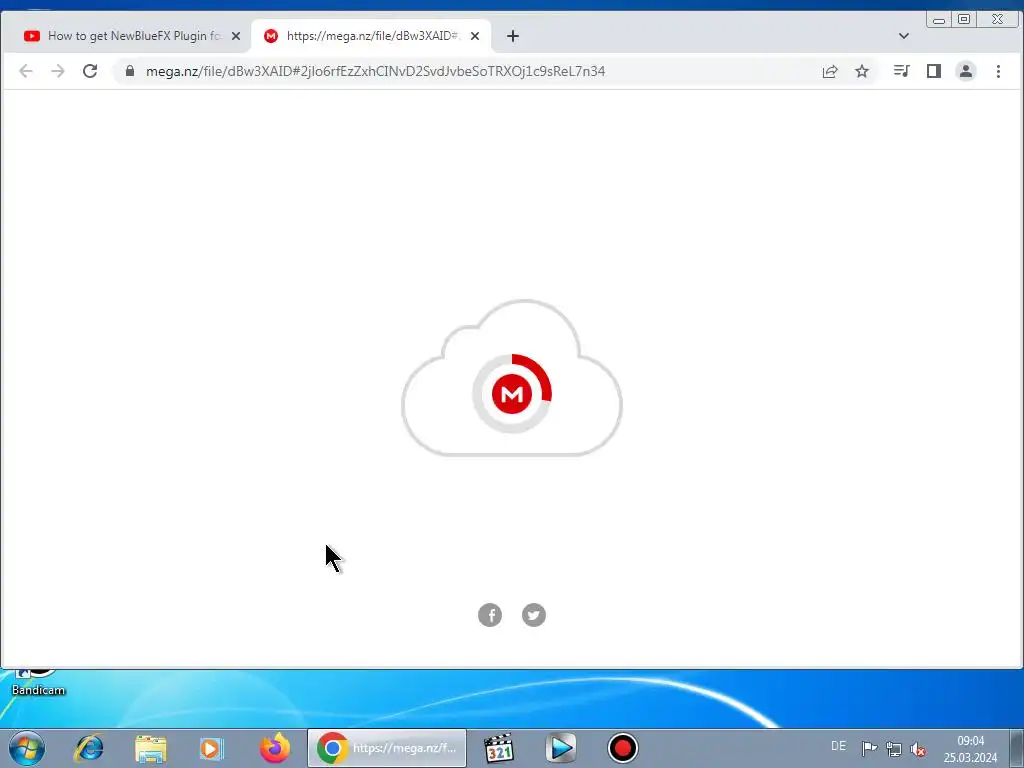1024x768 pixels.
Task: Open MEGA's Twitter link
Action: pyautogui.click(x=534, y=615)
